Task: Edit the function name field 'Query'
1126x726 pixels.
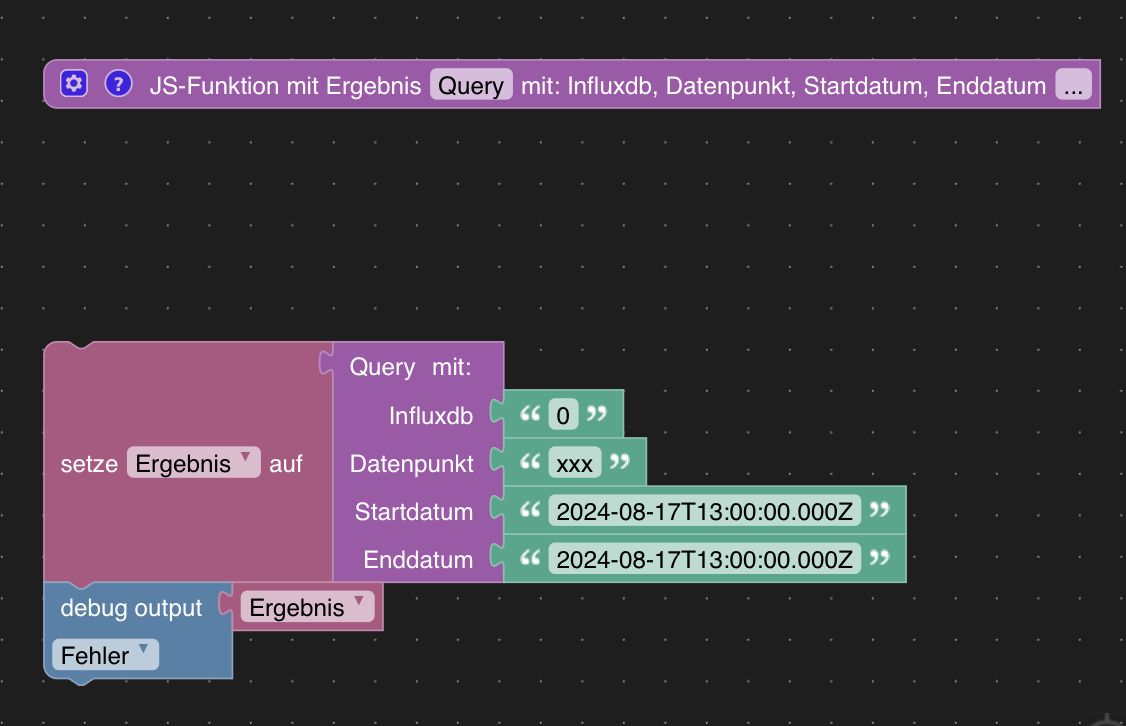Action: (471, 85)
